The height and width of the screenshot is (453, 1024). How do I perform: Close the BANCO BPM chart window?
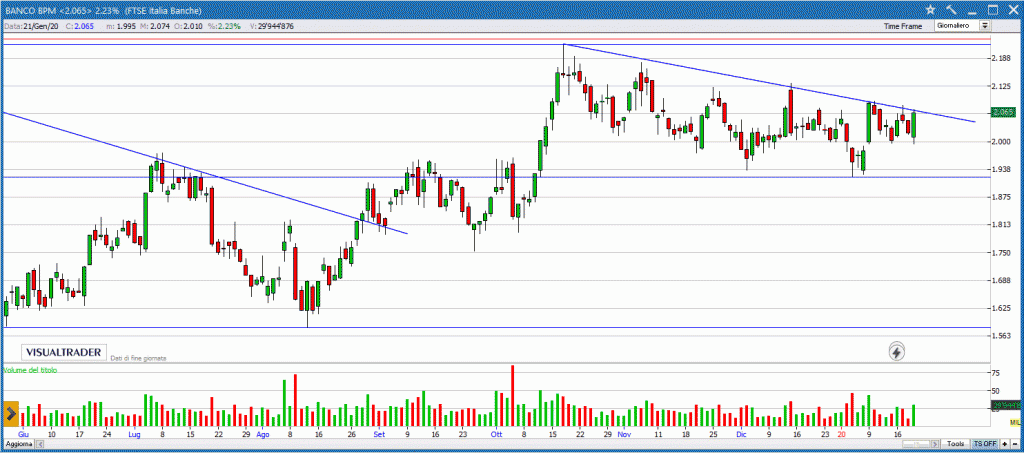[x=1014, y=9]
